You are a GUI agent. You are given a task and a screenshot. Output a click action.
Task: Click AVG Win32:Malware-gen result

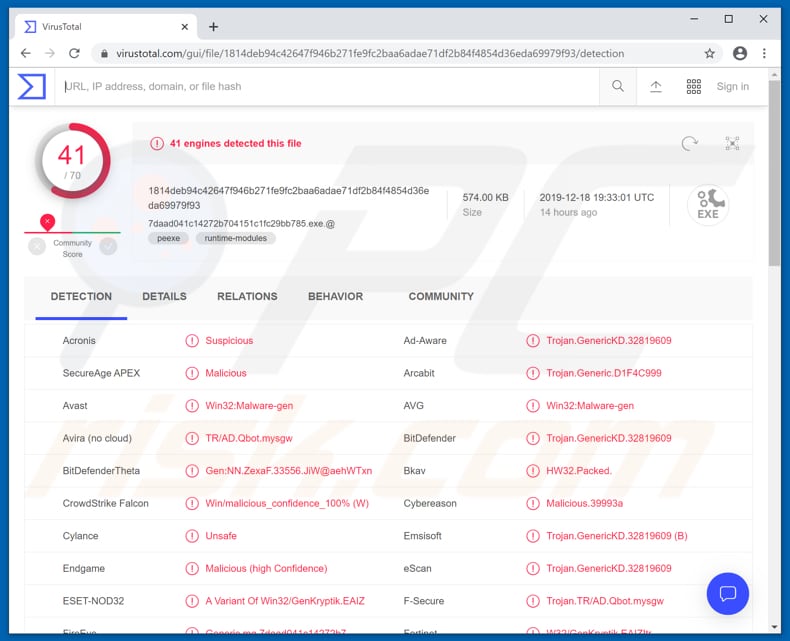(590, 406)
